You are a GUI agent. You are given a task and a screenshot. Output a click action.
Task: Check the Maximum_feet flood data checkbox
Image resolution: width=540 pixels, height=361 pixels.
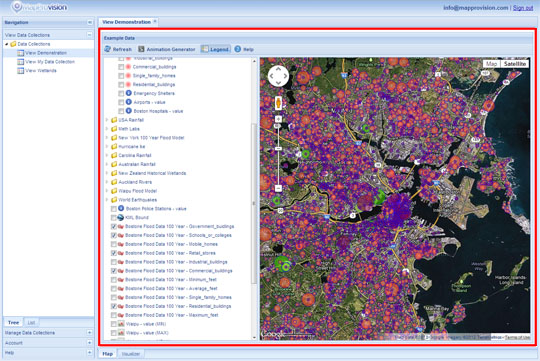[x=114, y=315]
